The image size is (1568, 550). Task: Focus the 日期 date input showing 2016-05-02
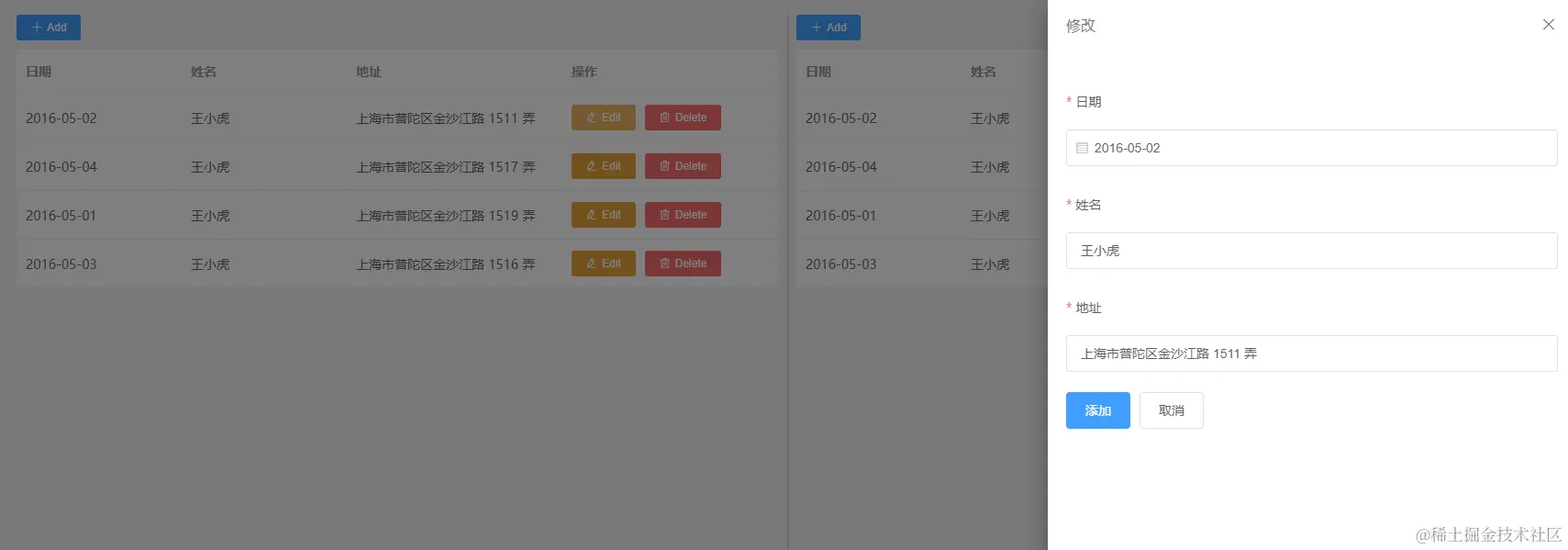click(1311, 148)
